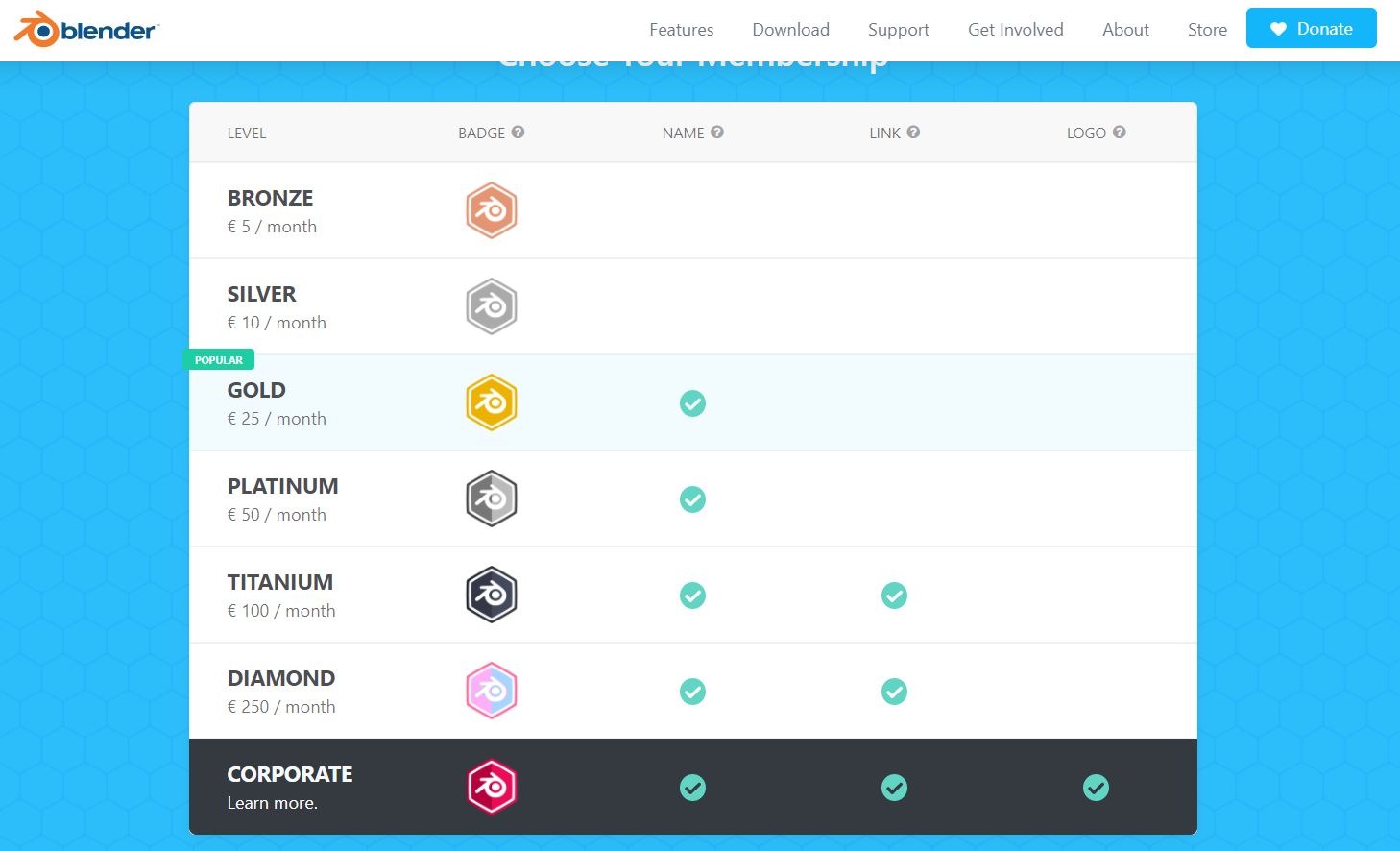Click the Donate button
Image resolution: width=1400 pixels, height=851 pixels.
pyautogui.click(x=1312, y=28)
